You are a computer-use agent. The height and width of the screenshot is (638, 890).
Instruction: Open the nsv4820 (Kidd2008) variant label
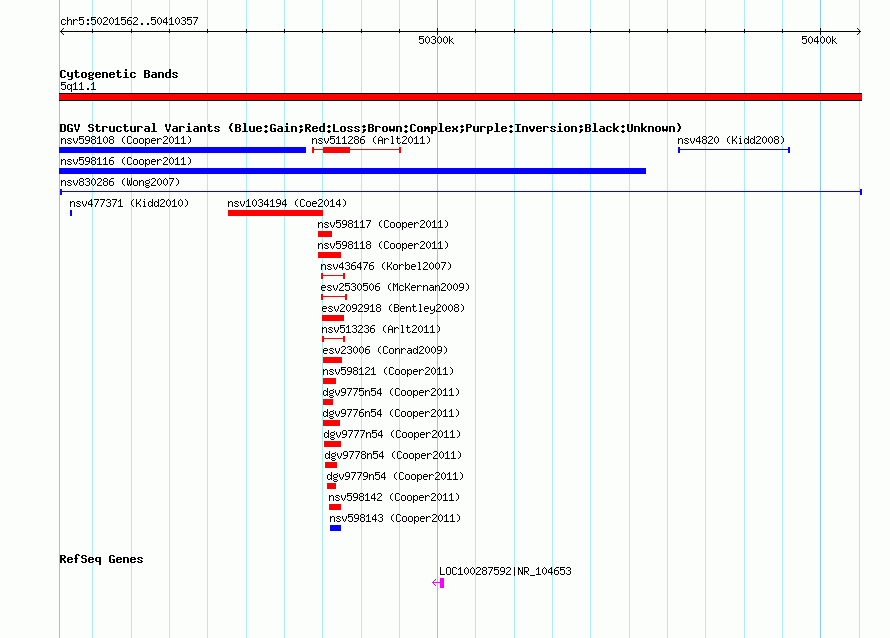[731, 140]
